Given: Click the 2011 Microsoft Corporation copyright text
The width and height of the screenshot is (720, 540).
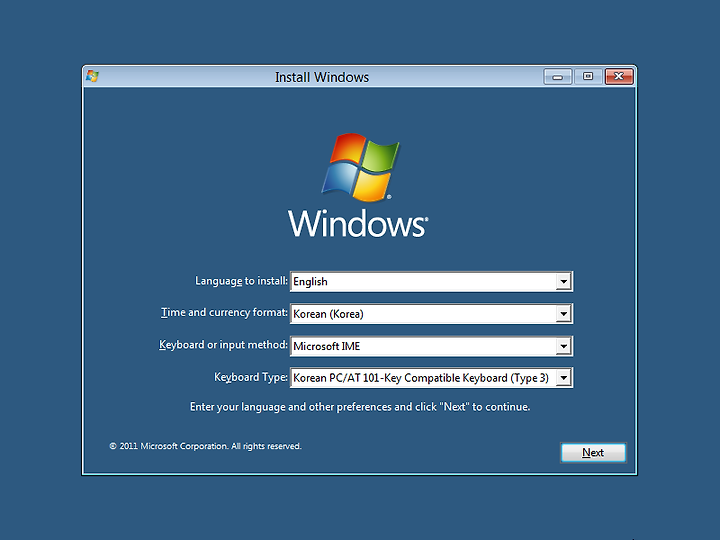Looking at the screenshot, I should 205,446.
